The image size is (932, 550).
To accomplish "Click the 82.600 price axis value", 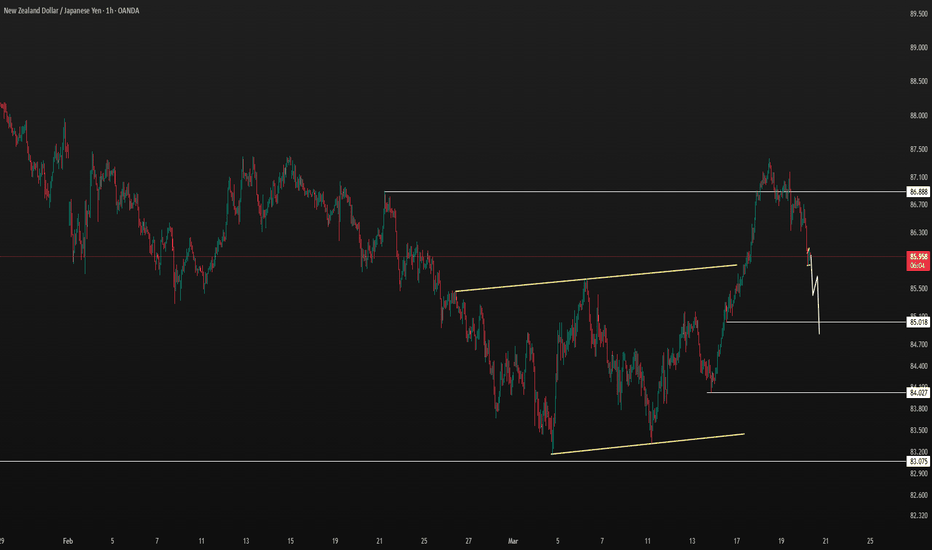I will tap(918, 495).
